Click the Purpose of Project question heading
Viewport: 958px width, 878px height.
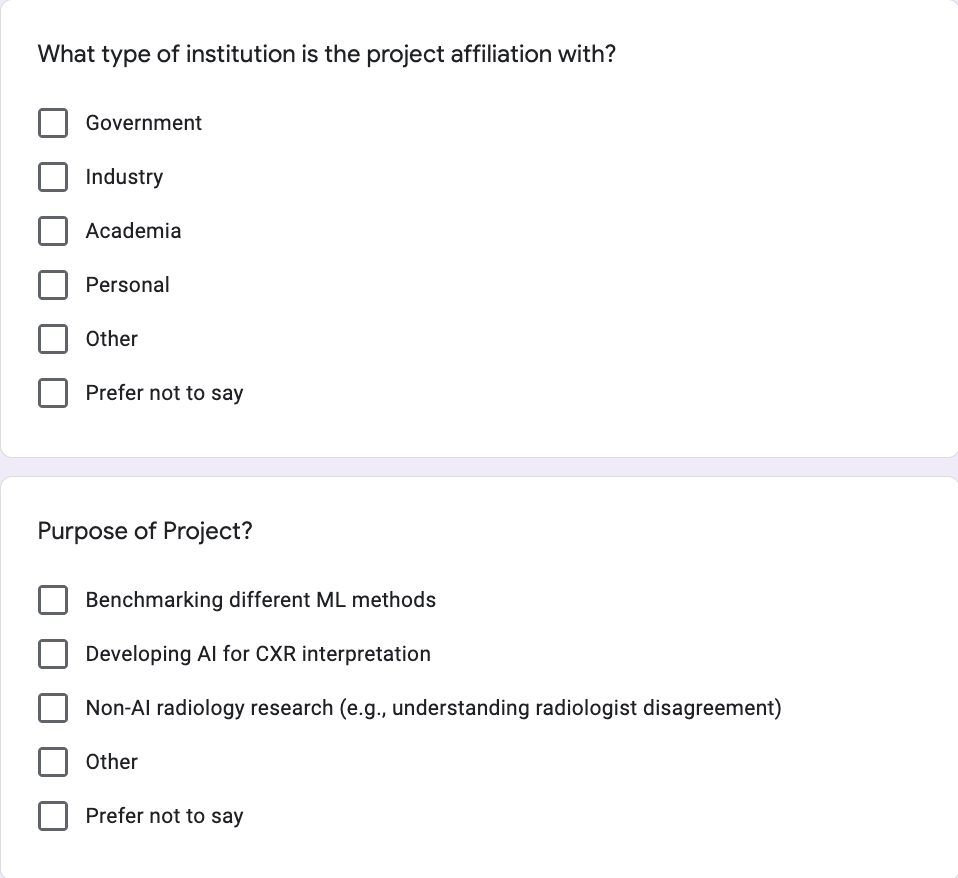145,531
